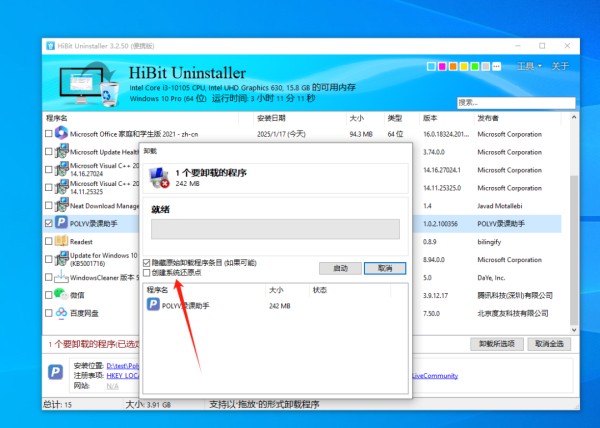Click the Update for Windows 10 icon
This screenshot has height=428, width=600.
pyautogui.click(x=61, y=259)
